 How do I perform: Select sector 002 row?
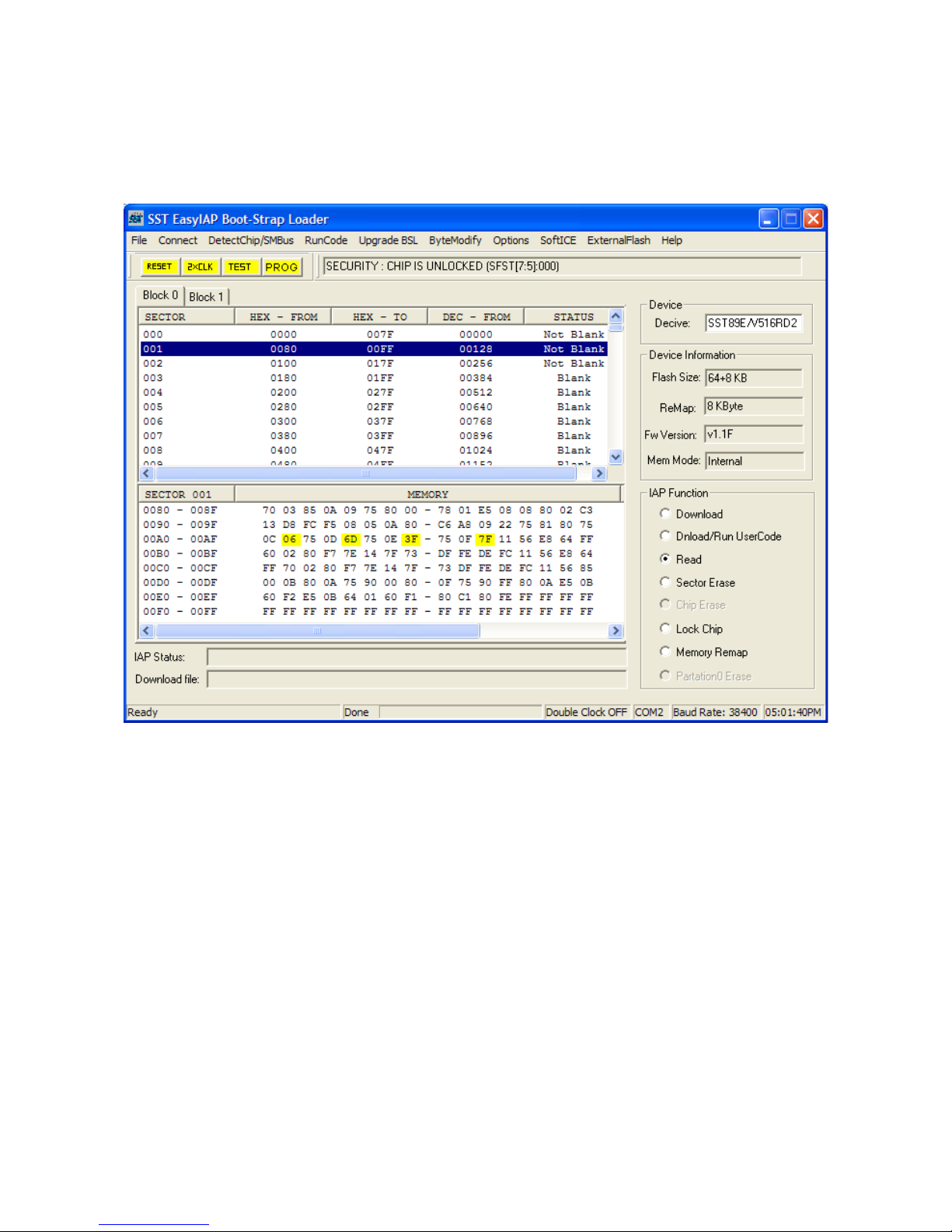(x=374, y=363)
